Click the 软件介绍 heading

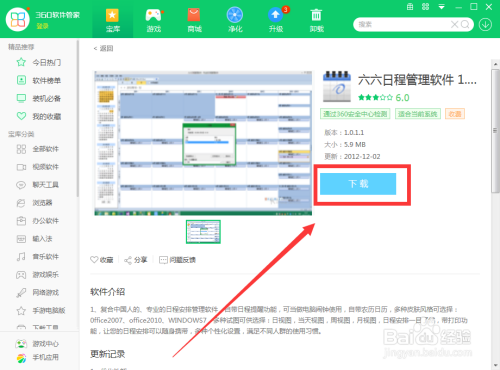[107, 292]
